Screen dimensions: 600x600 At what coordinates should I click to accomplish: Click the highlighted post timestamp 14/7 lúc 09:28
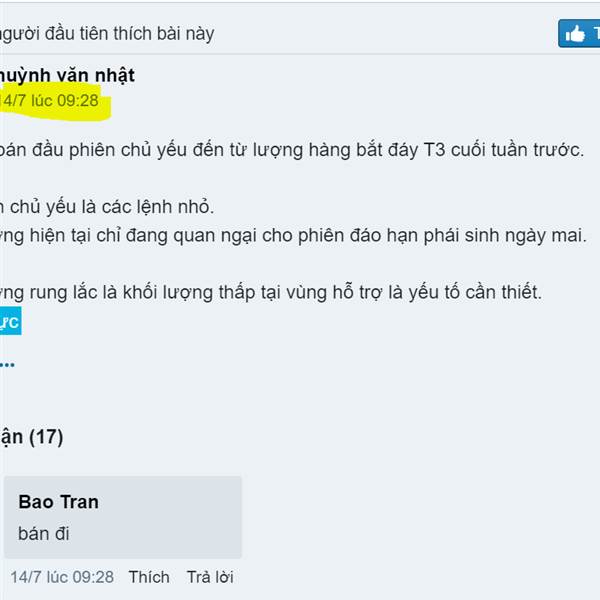[x=50, y=101]
